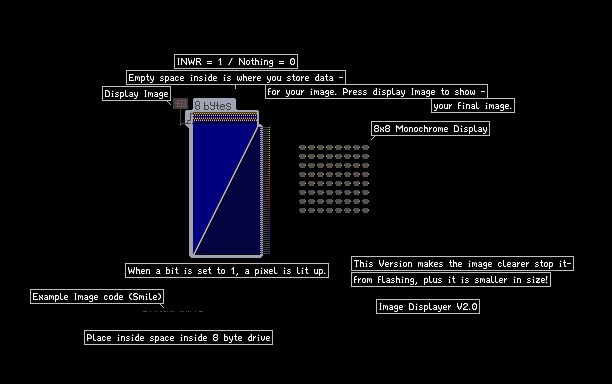Select the 8 bytes drive label tab
The image size is (612, 384).
(214, 105)
